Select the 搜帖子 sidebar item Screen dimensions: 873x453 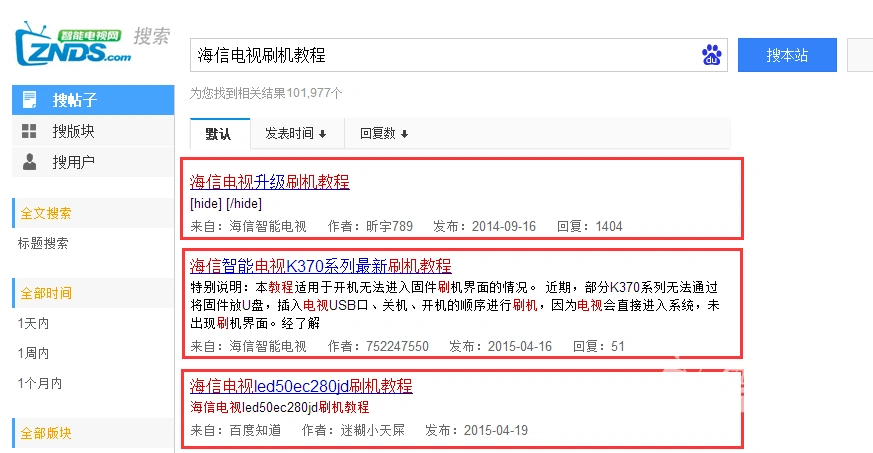(93, 100)
